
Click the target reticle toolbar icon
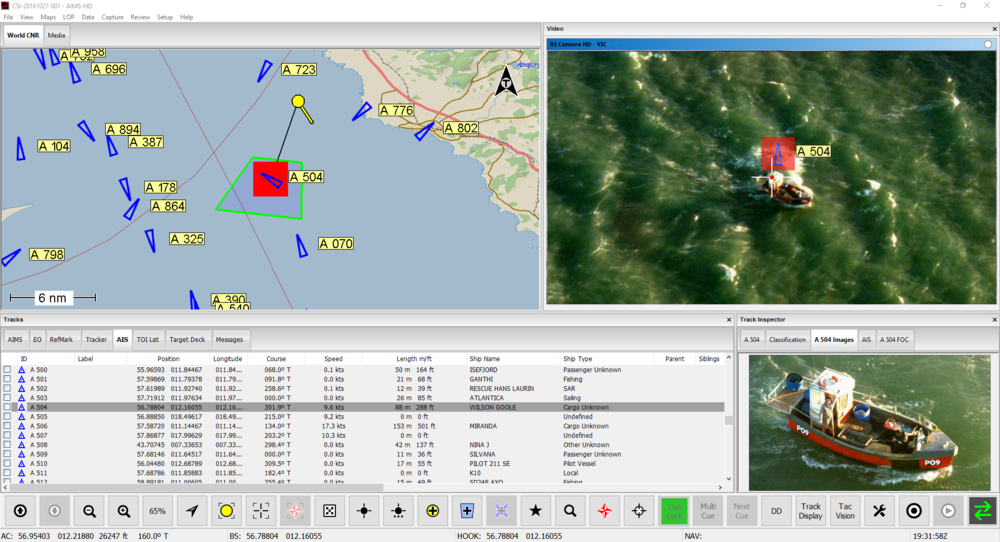tap(639, 511)
